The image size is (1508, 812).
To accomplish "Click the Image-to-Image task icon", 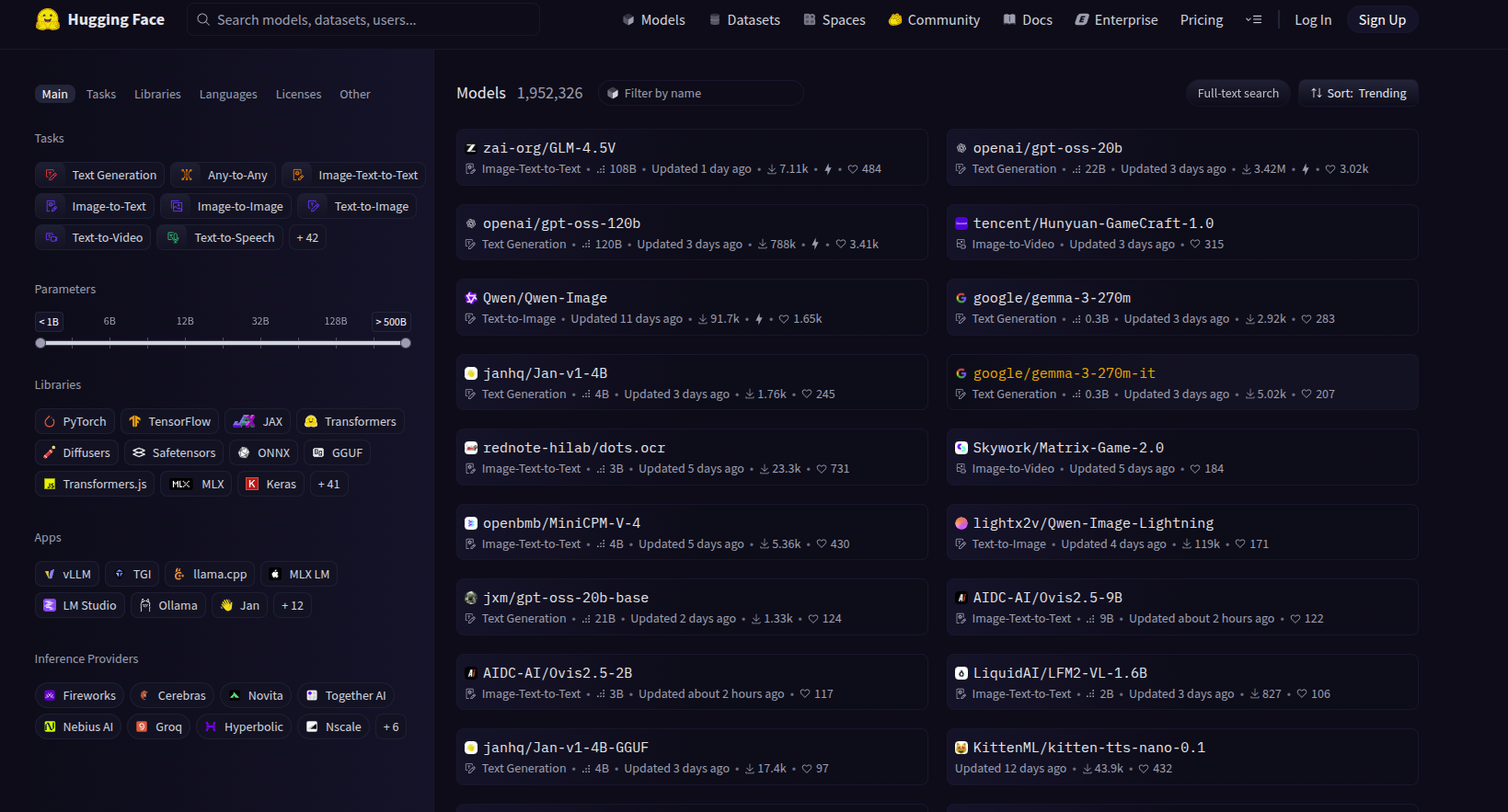I will 177,206.
